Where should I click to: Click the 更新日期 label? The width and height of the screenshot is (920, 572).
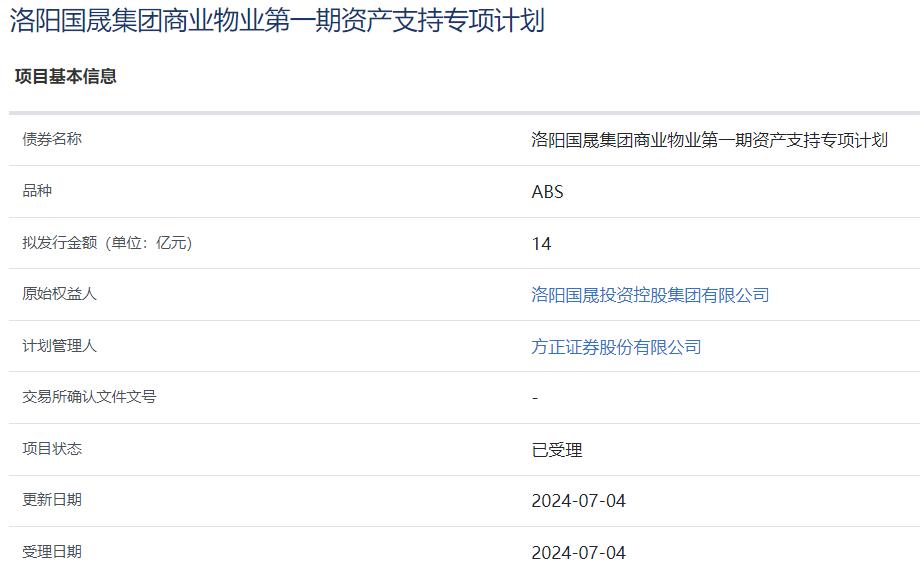tap(52, 499)
